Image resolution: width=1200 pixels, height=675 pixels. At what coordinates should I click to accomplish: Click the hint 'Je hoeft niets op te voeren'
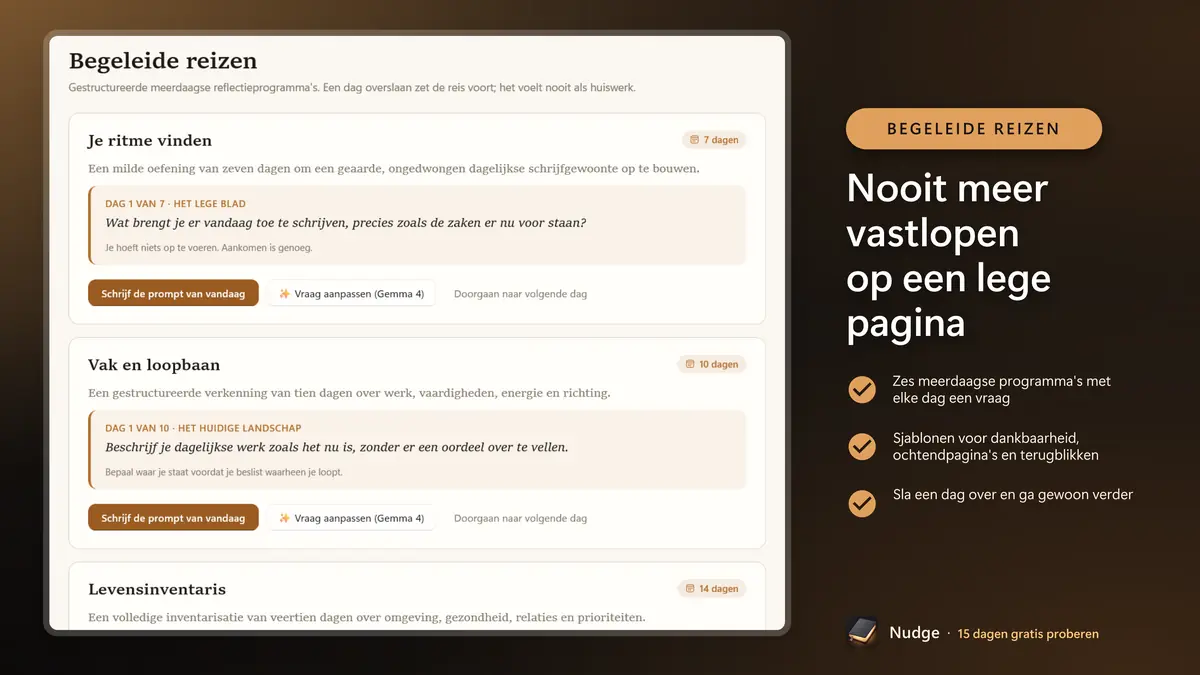pyautogui.click(x=208, y=248)
